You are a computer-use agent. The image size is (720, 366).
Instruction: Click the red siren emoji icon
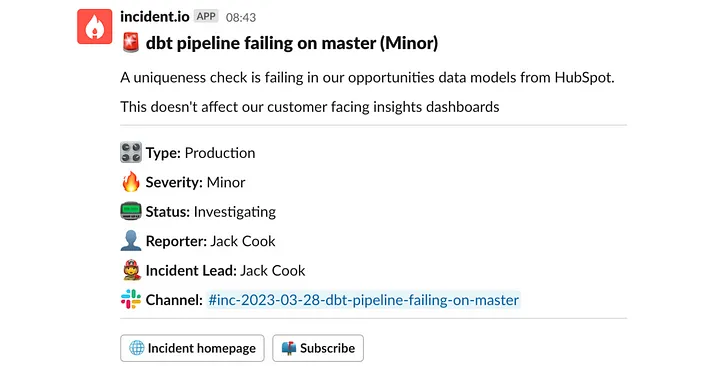[x=131, y=43]
